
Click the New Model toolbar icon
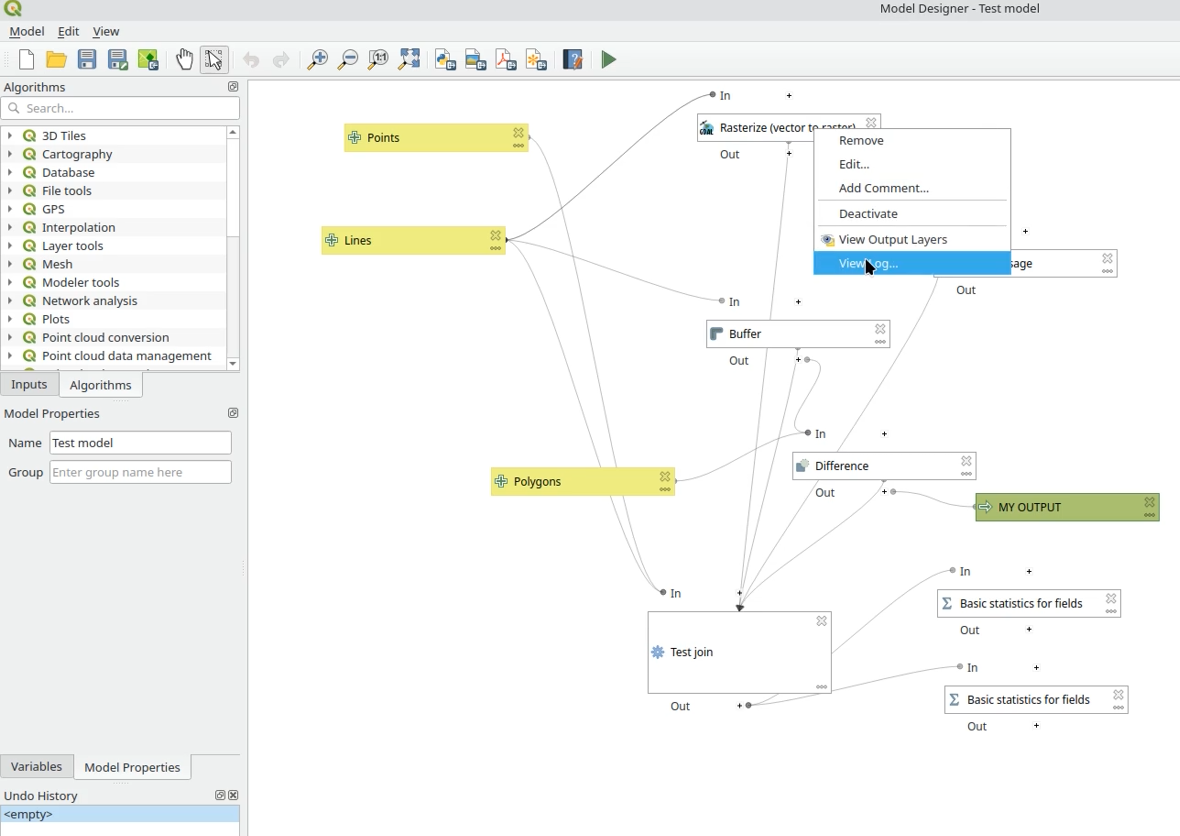[x=27, y=60]
